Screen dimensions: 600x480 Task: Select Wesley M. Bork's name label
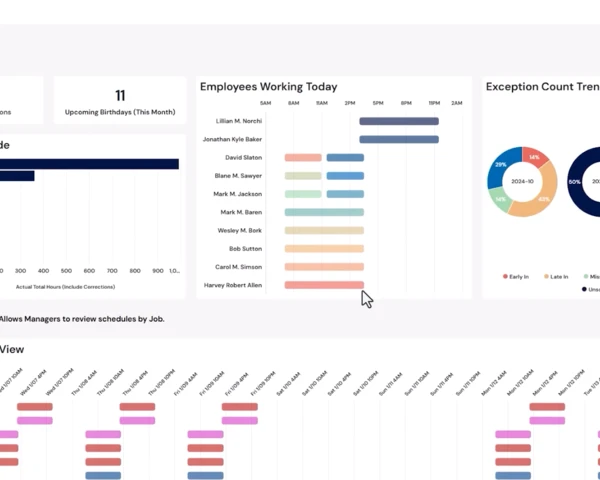tap(240, 230)
